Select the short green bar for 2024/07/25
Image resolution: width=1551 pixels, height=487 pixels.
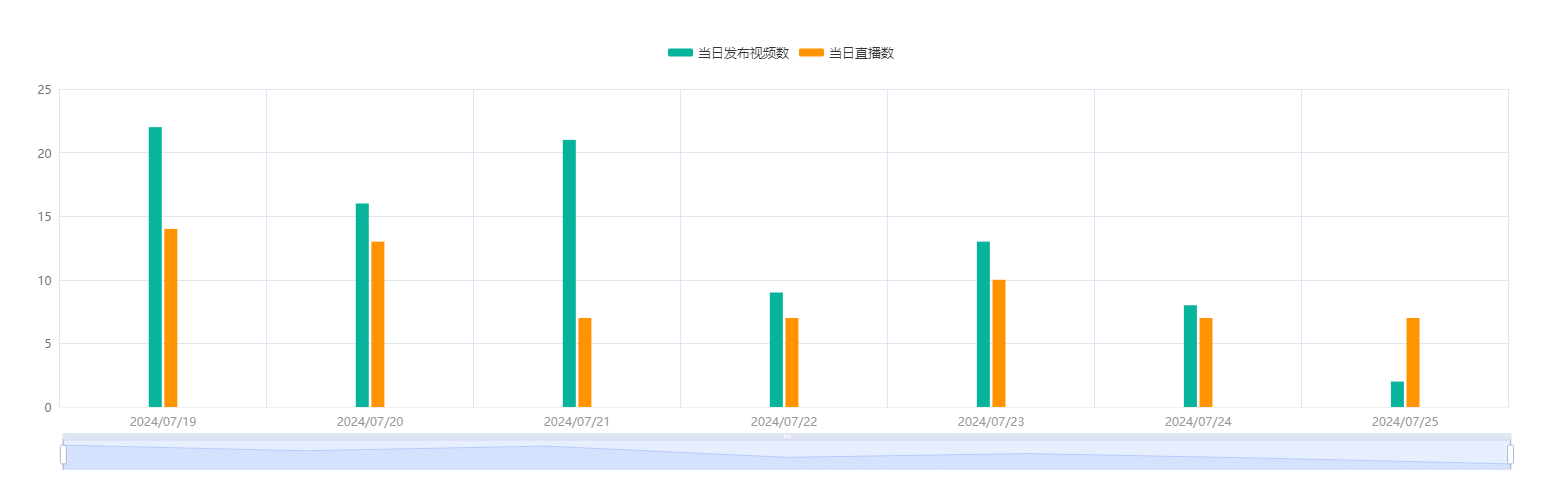(1397, 394)
